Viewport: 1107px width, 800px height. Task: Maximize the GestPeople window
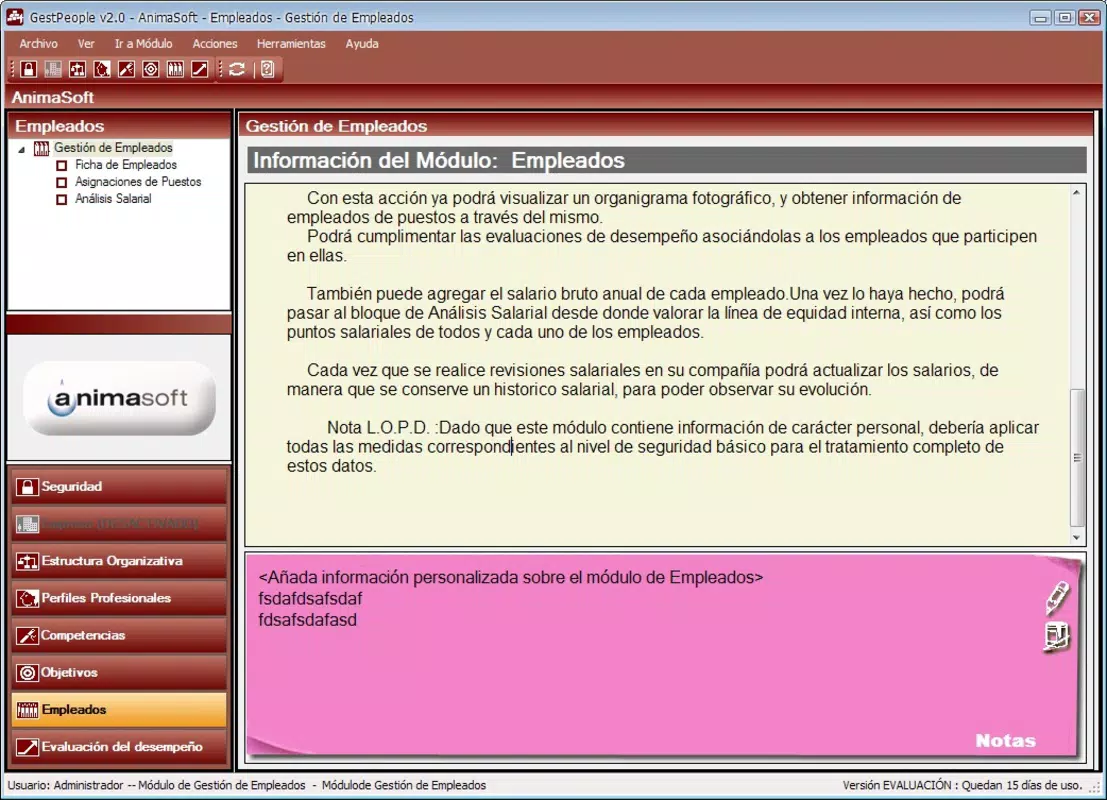click(1065, 18)
